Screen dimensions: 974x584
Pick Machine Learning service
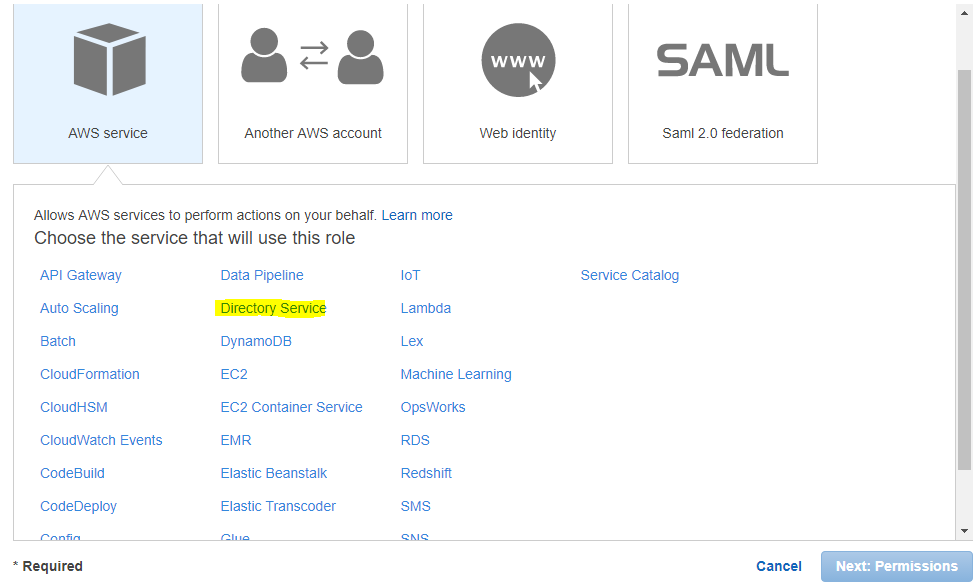456,374
